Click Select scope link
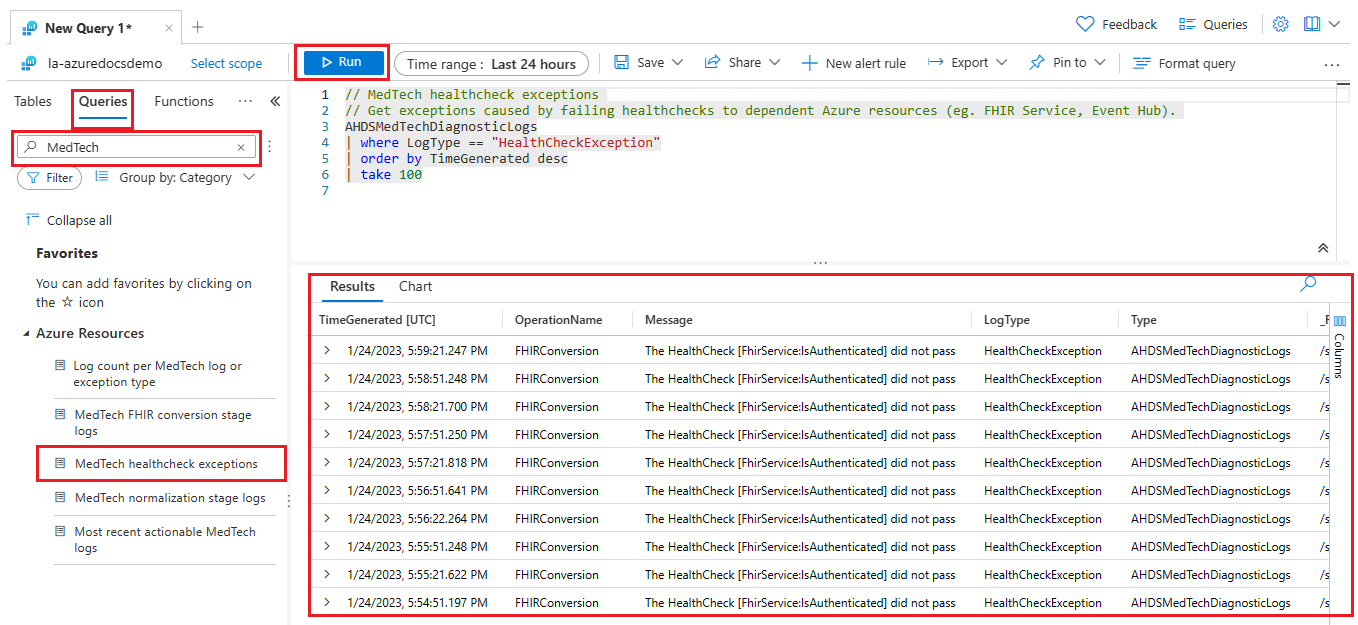 coord(226,63)
